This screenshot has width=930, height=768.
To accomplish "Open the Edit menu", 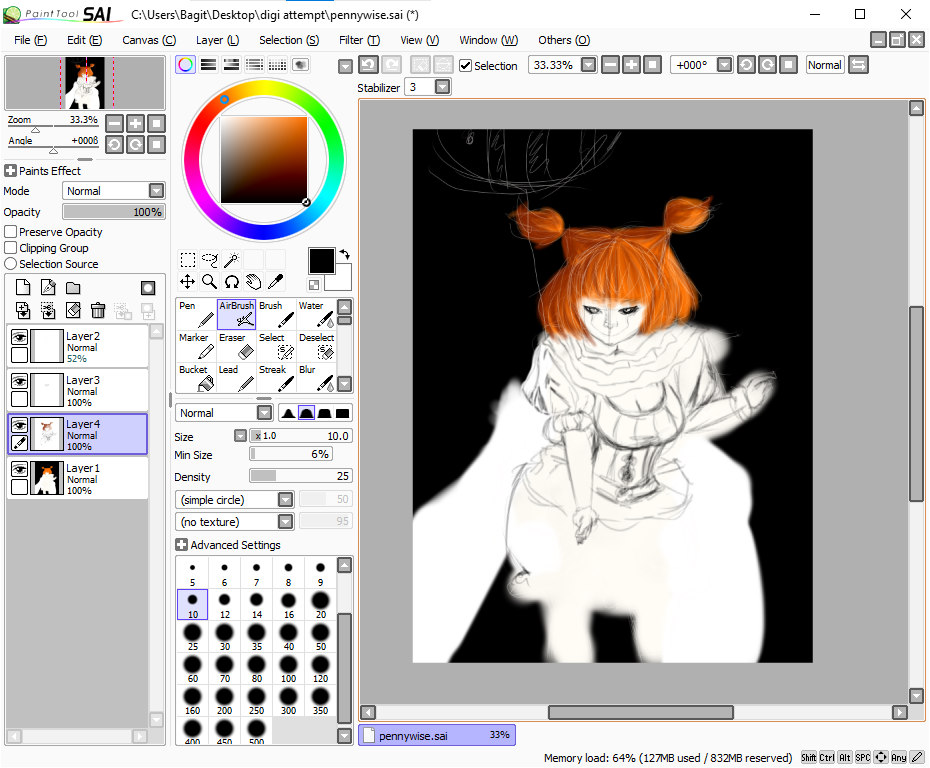I will tap(84, 40).
